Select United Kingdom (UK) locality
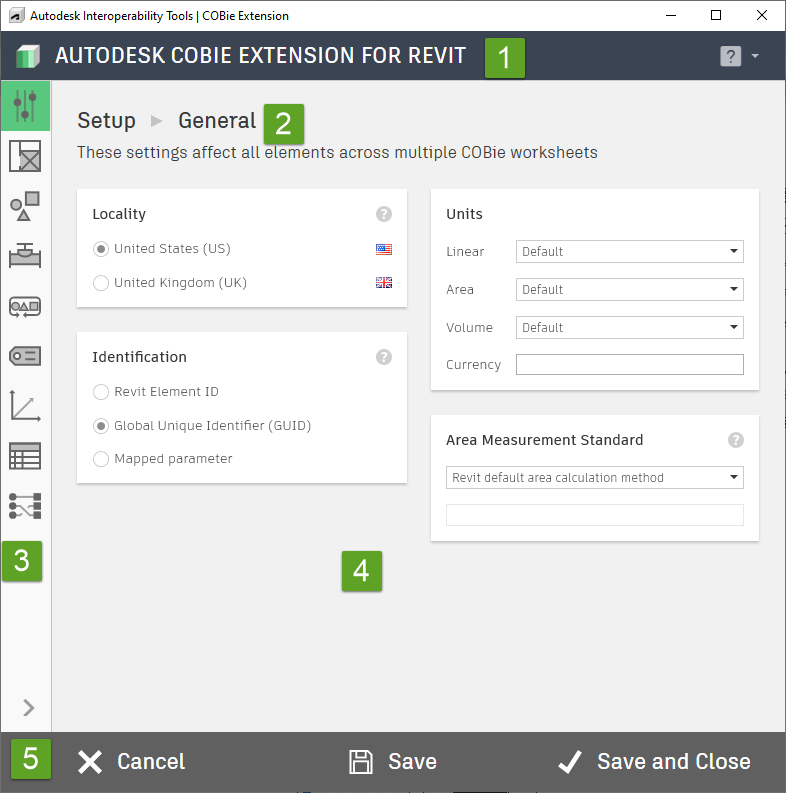The image size is (786, 793). click(170, 283)
